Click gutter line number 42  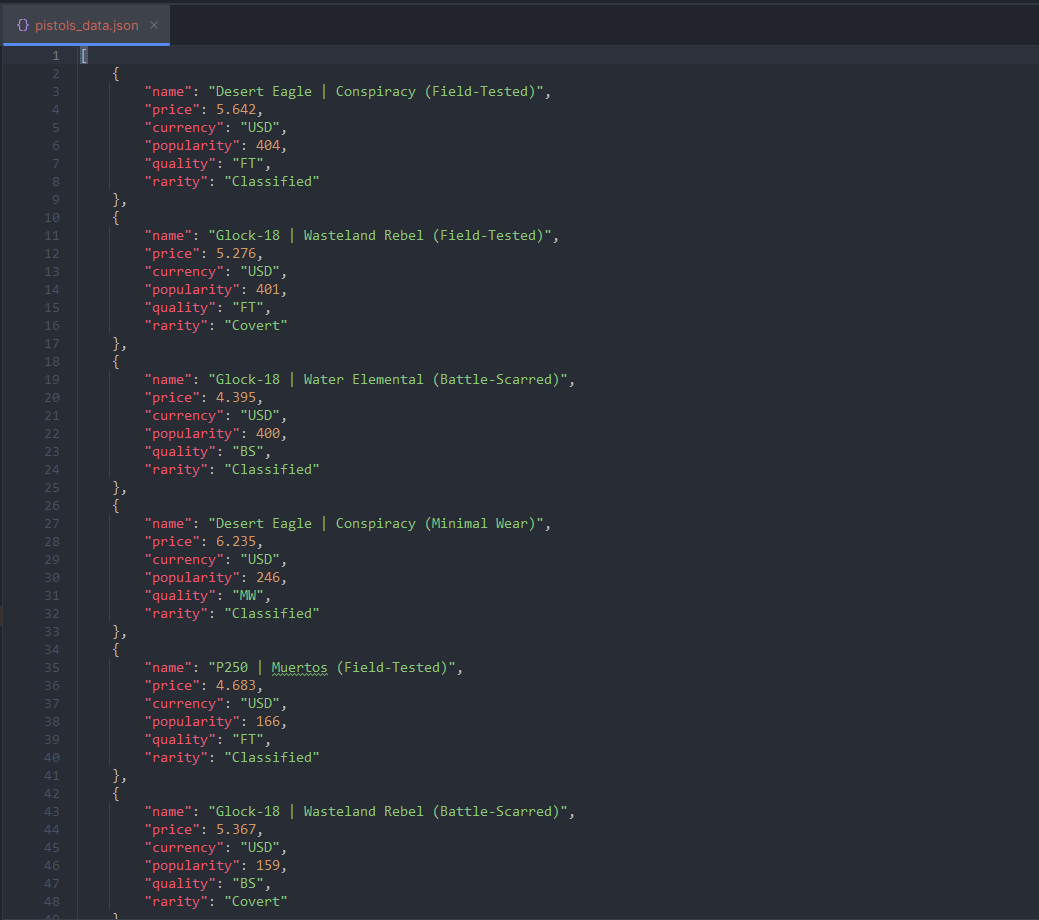(52, 793)
